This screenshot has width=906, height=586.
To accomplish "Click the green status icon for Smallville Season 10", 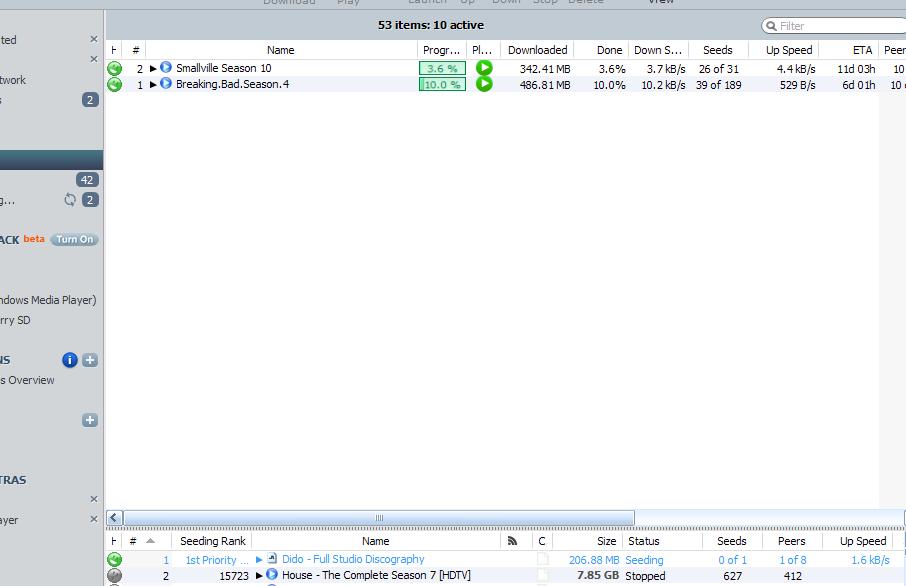I will [x=114, y=68].
